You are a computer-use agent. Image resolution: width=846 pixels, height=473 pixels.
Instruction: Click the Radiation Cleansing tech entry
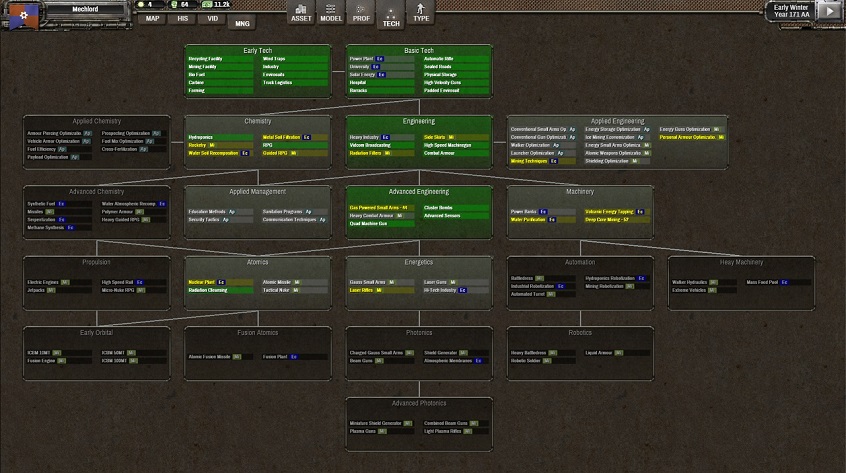[220, 290]
